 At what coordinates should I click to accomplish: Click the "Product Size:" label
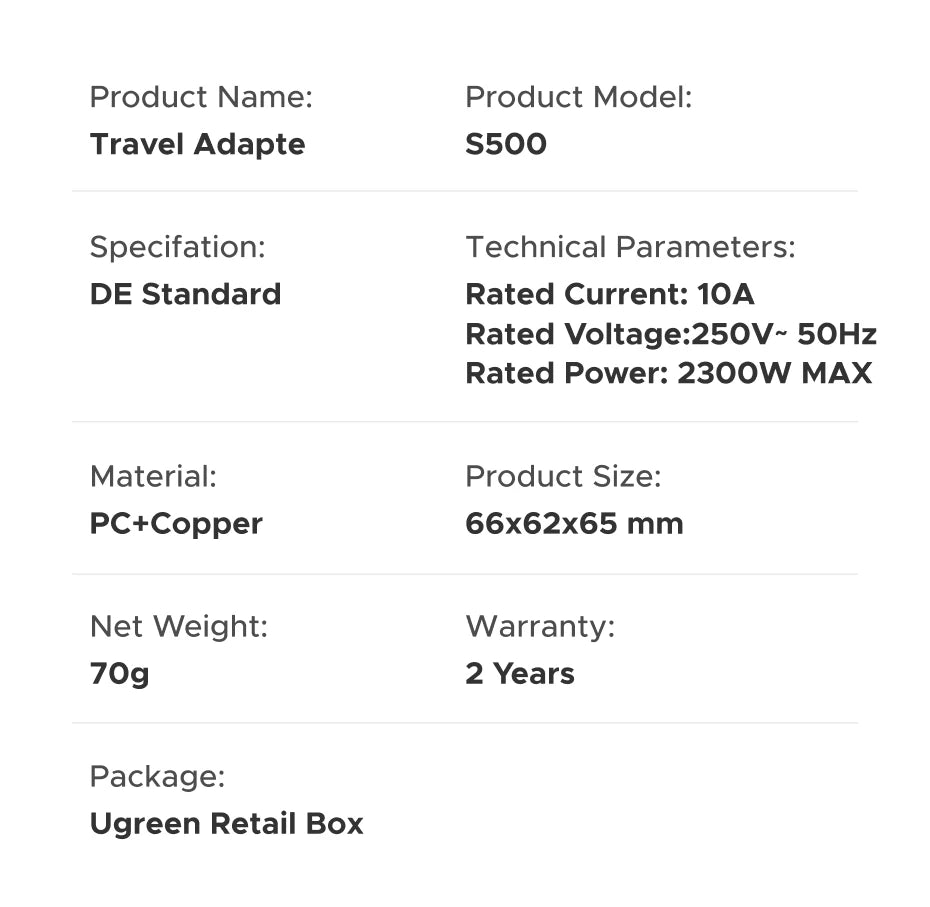click(x=563, y=476)
